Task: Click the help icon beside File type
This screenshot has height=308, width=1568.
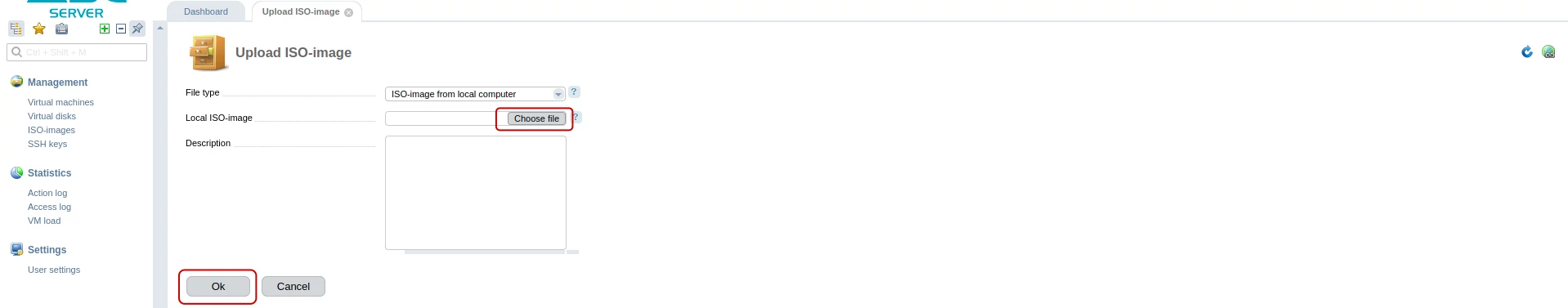Action: [574, 92]
